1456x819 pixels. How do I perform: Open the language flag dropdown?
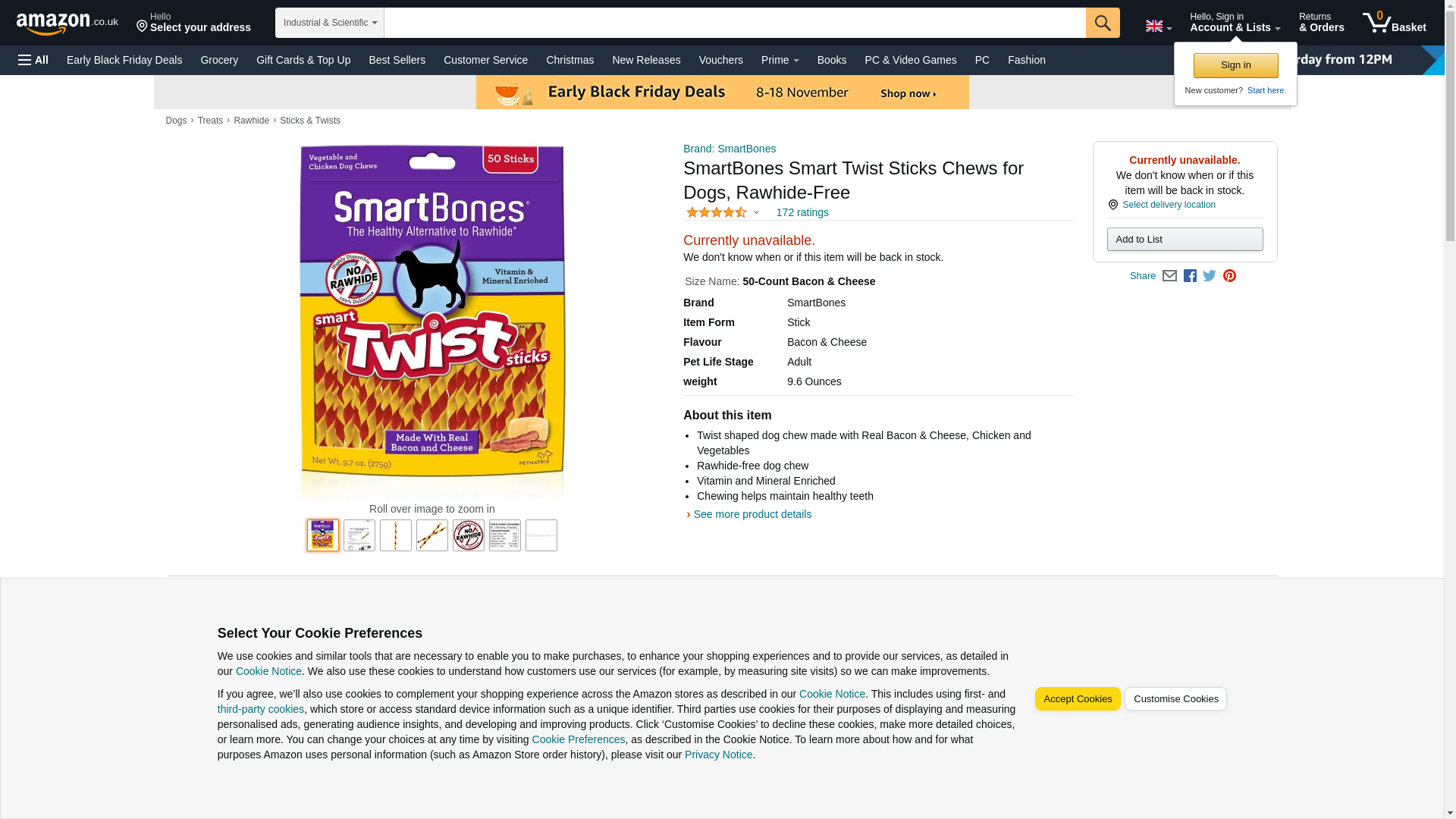(x=1158, y=27)
